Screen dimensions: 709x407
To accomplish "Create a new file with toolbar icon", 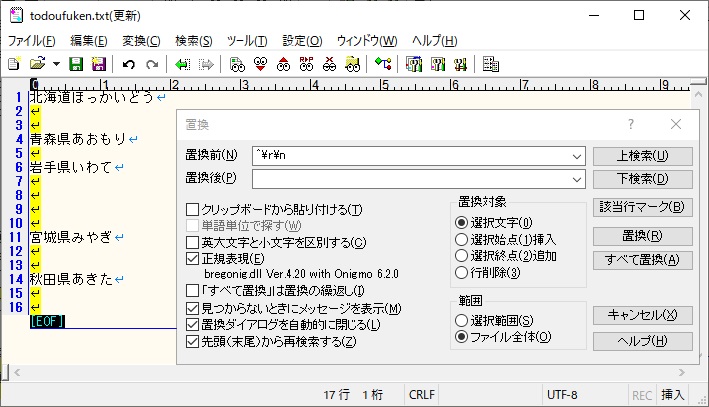I will (x=14, y=64).
